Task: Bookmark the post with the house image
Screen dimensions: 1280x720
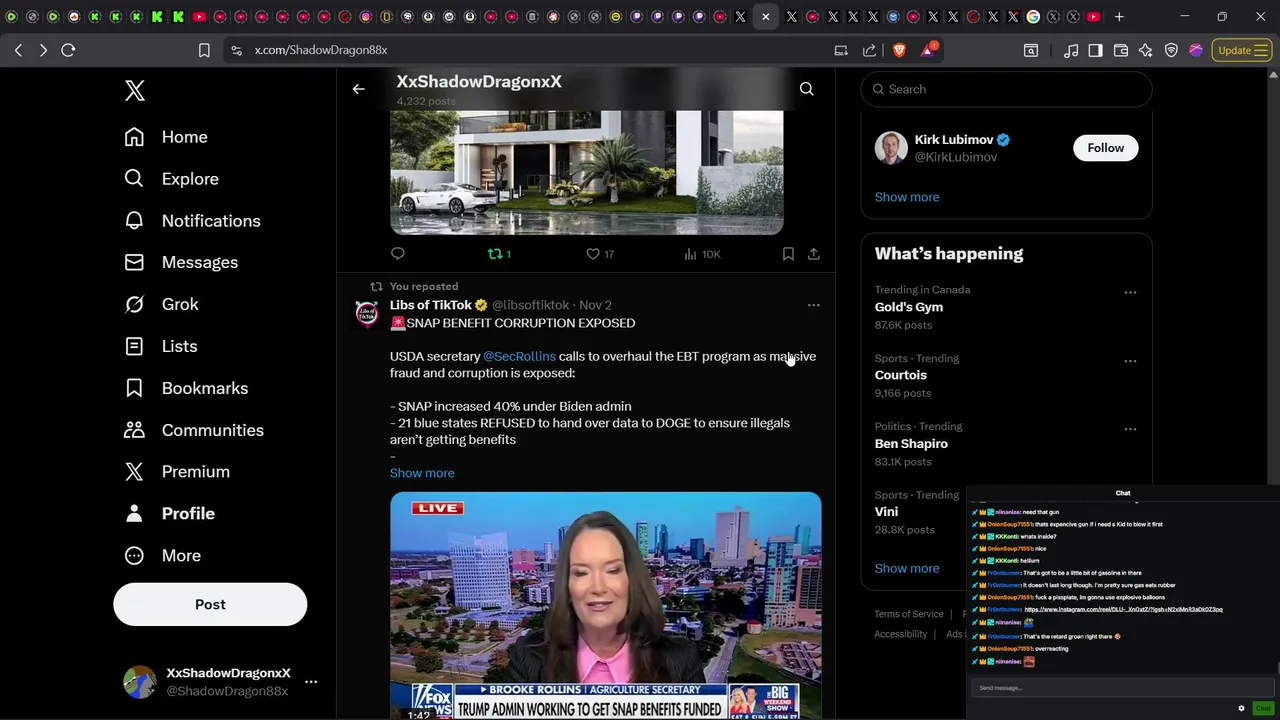Action: pos(788,254)
